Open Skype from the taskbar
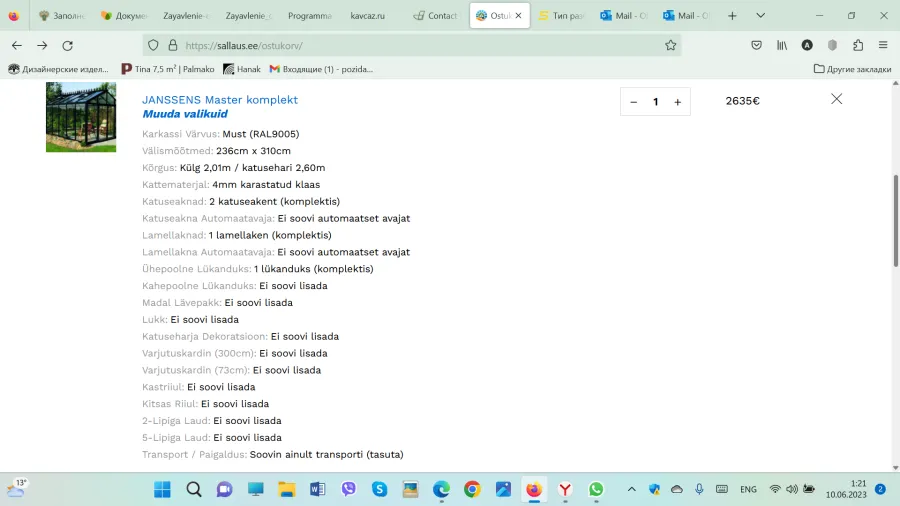Screen dimensions: 900x506 (x=379, y=489)
